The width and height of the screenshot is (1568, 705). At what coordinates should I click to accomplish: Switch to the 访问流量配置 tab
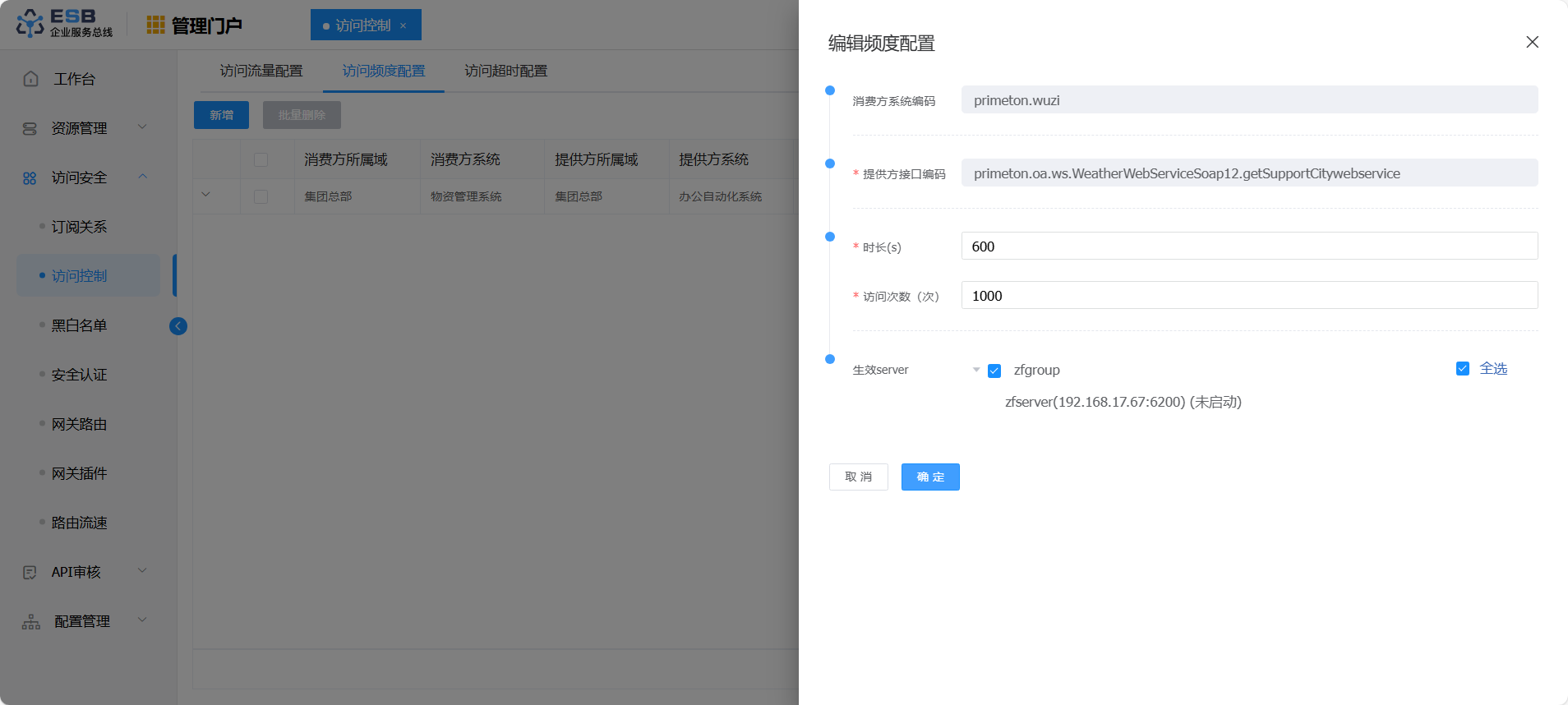pyautogui.click(x=261, y=71)
